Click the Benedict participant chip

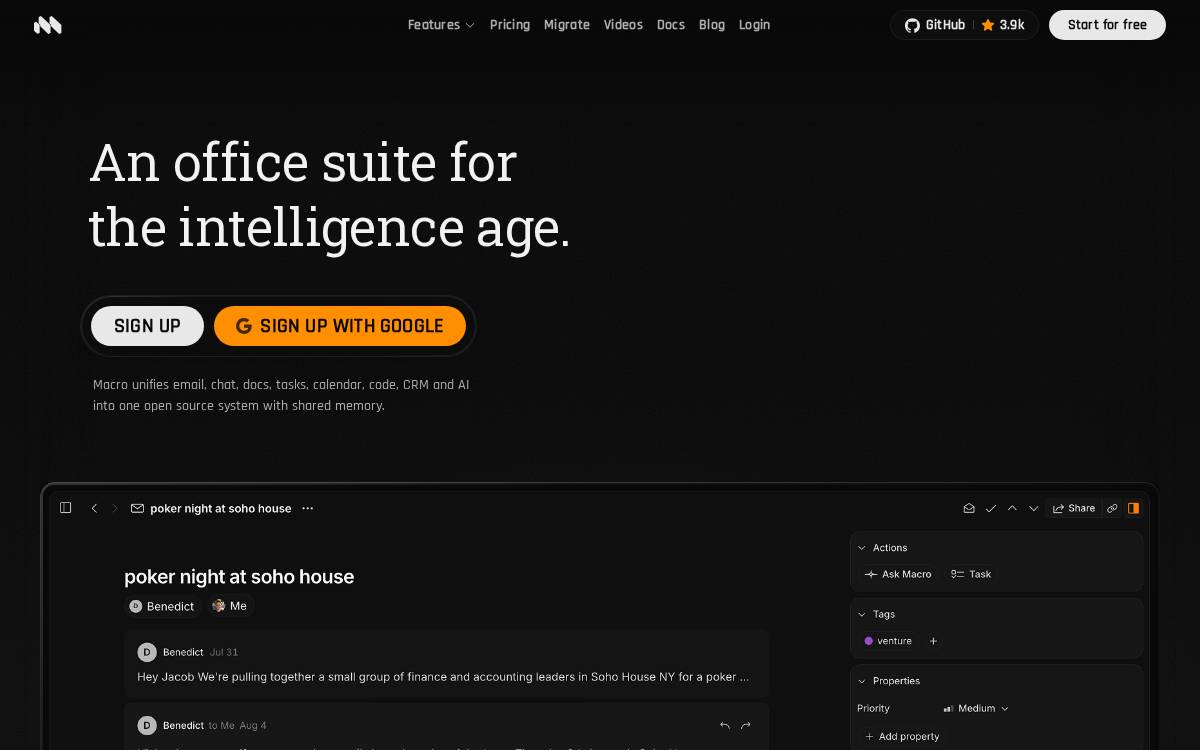[162, 606]
